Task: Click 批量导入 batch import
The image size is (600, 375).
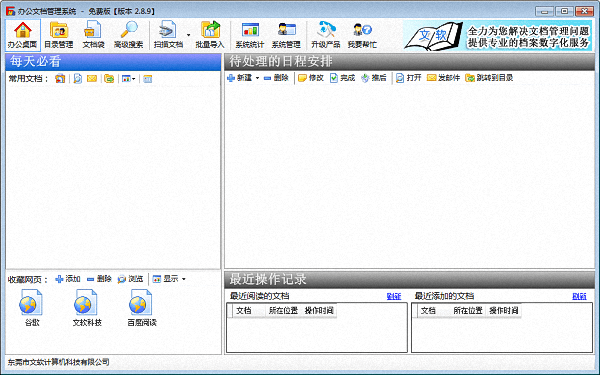Action: pyautogui.click(x=210, y=35)
